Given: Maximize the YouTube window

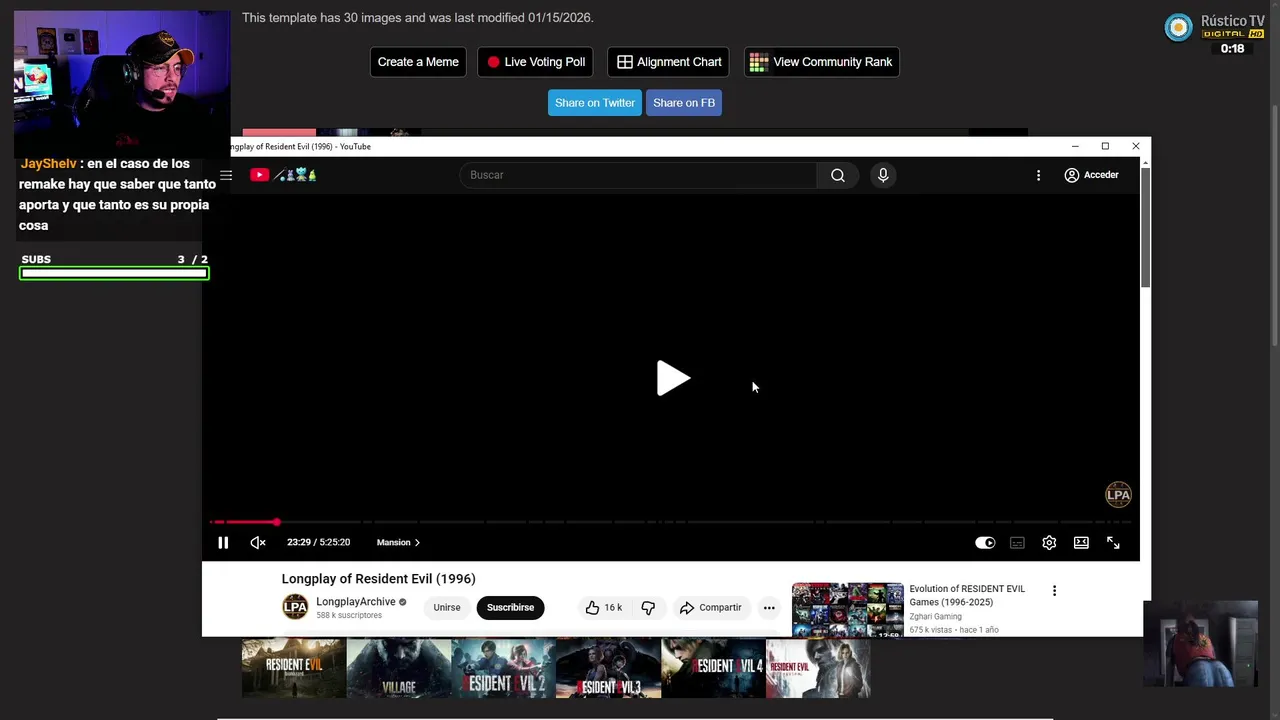Looking at the screenshot, I should 1105,146.
